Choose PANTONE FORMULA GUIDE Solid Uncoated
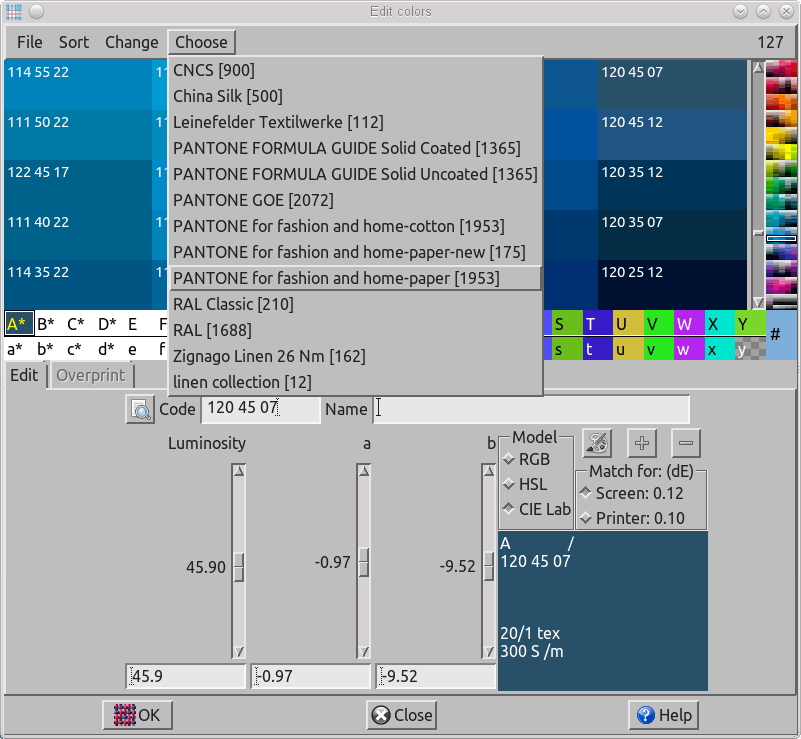This screenshot has width=801, height=739. pyautogui.click(x=355, y=175)
